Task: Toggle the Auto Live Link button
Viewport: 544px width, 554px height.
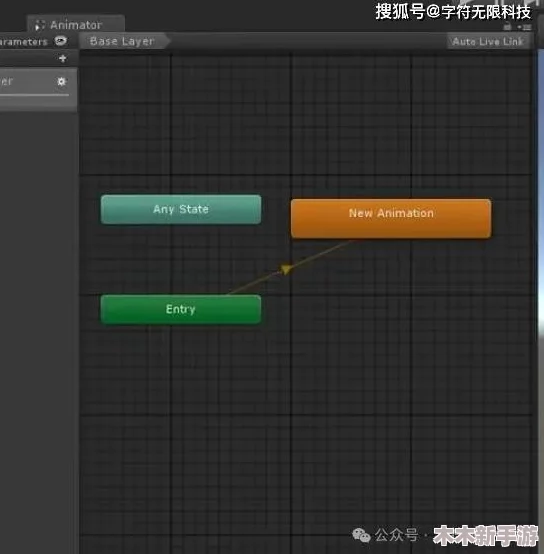Action: [488, 41]
